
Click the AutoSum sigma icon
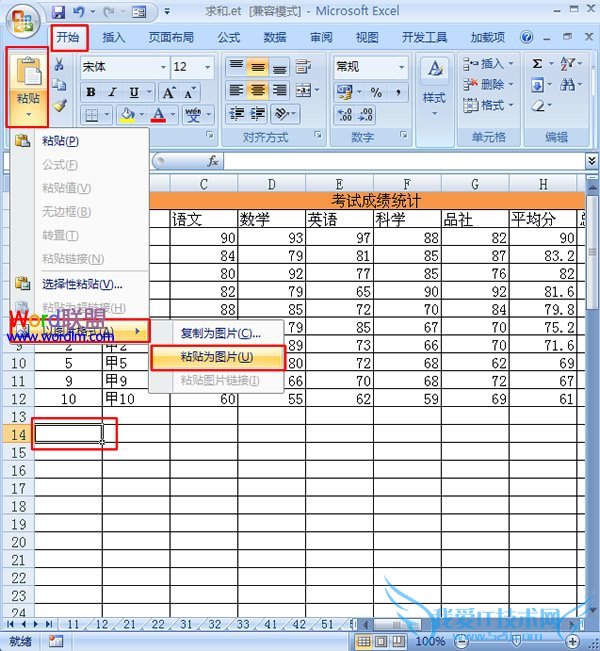click(x=537, y=64)
